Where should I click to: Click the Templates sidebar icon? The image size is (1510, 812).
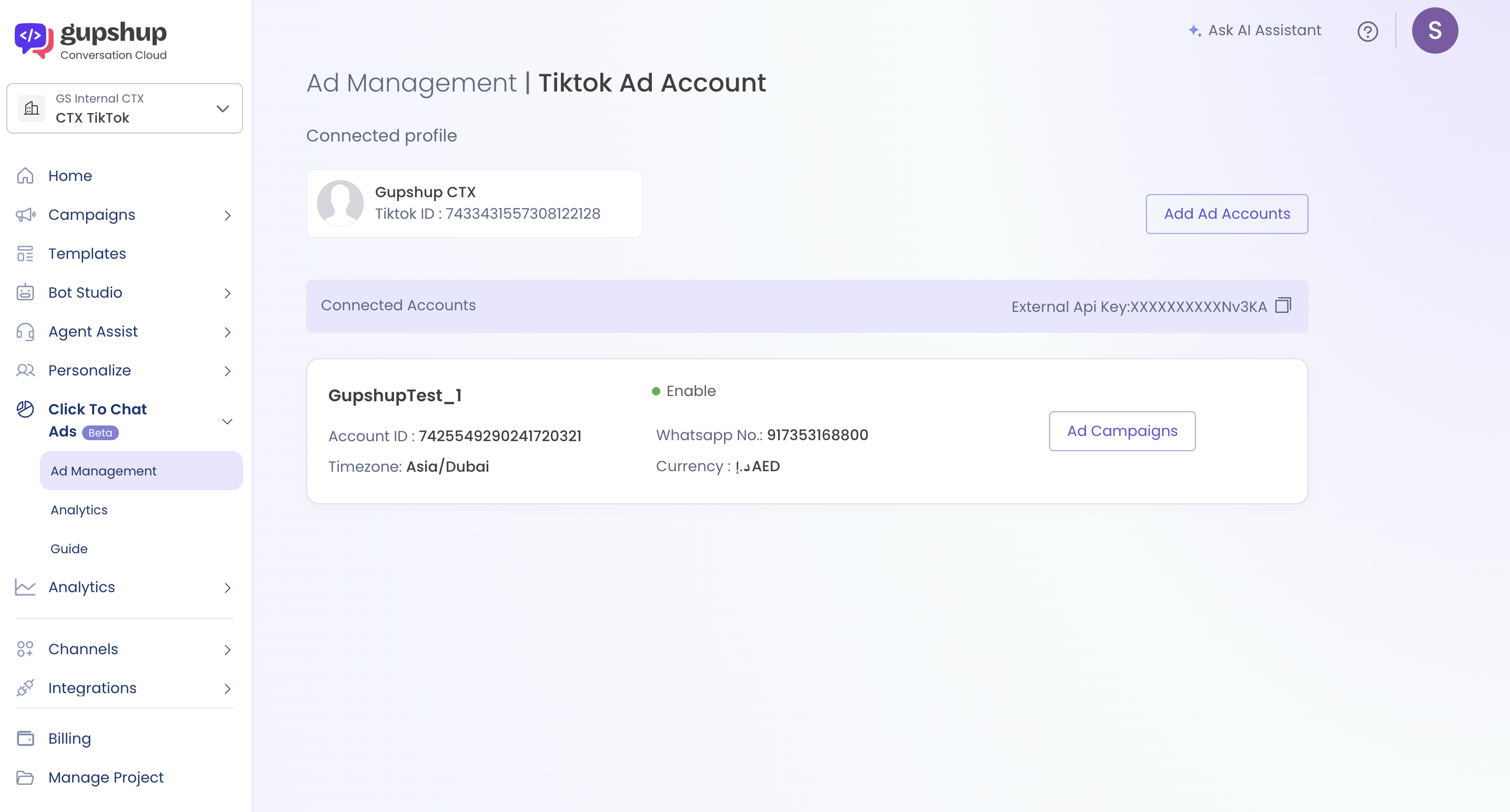pos(25,253)
